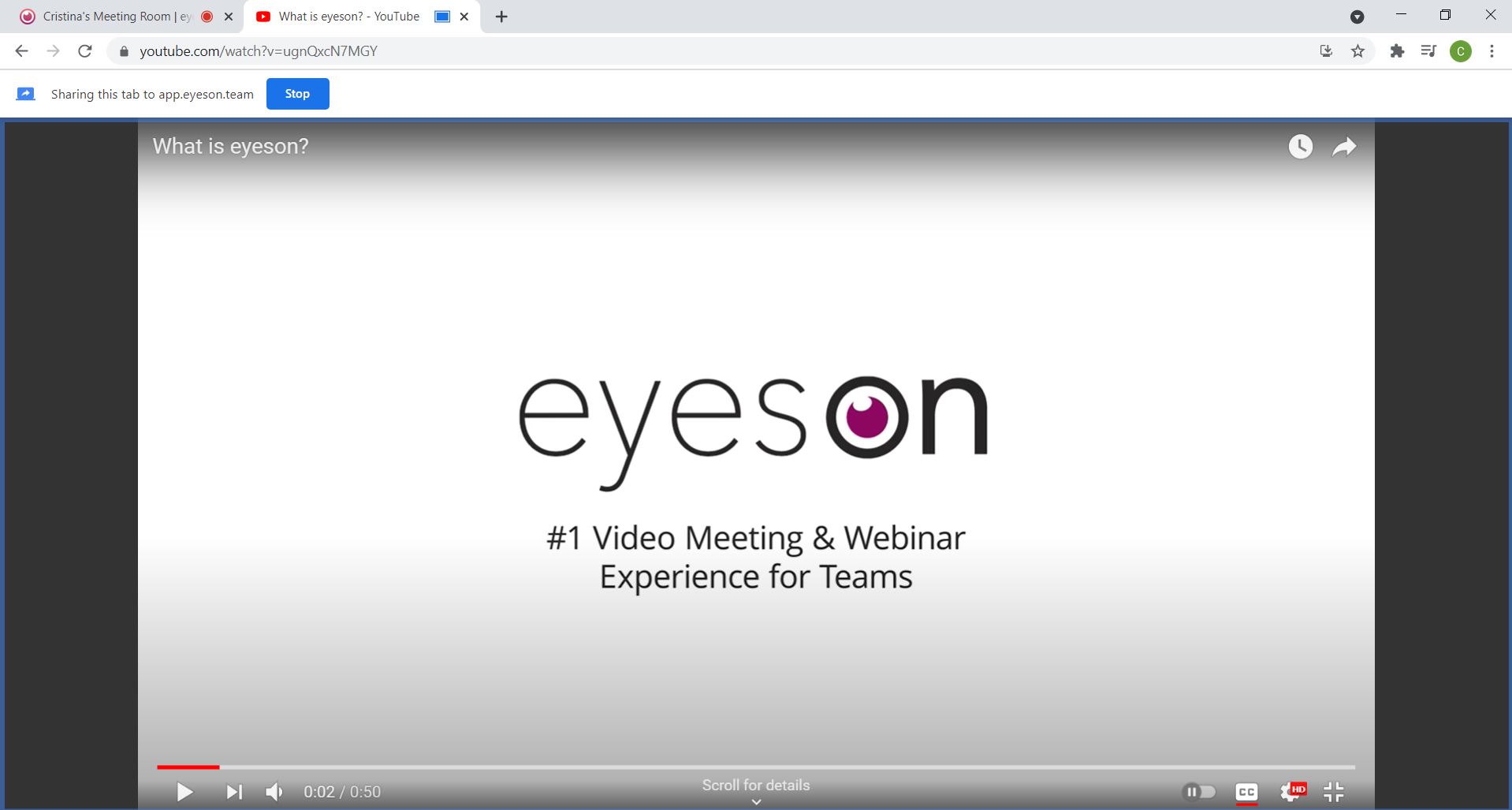This screenshot has height=810, width=1512.
Task: Exit full screen mode
Action: (x=1334, y=792)
